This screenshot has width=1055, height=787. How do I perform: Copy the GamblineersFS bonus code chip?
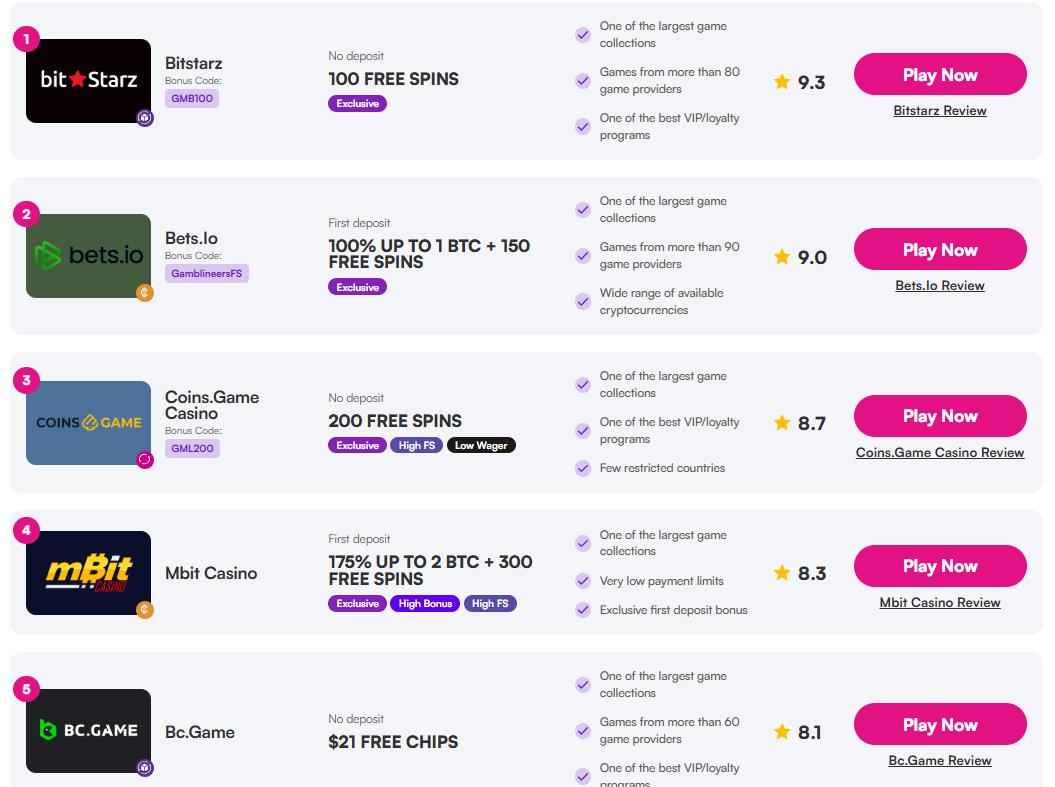(207, 273)
